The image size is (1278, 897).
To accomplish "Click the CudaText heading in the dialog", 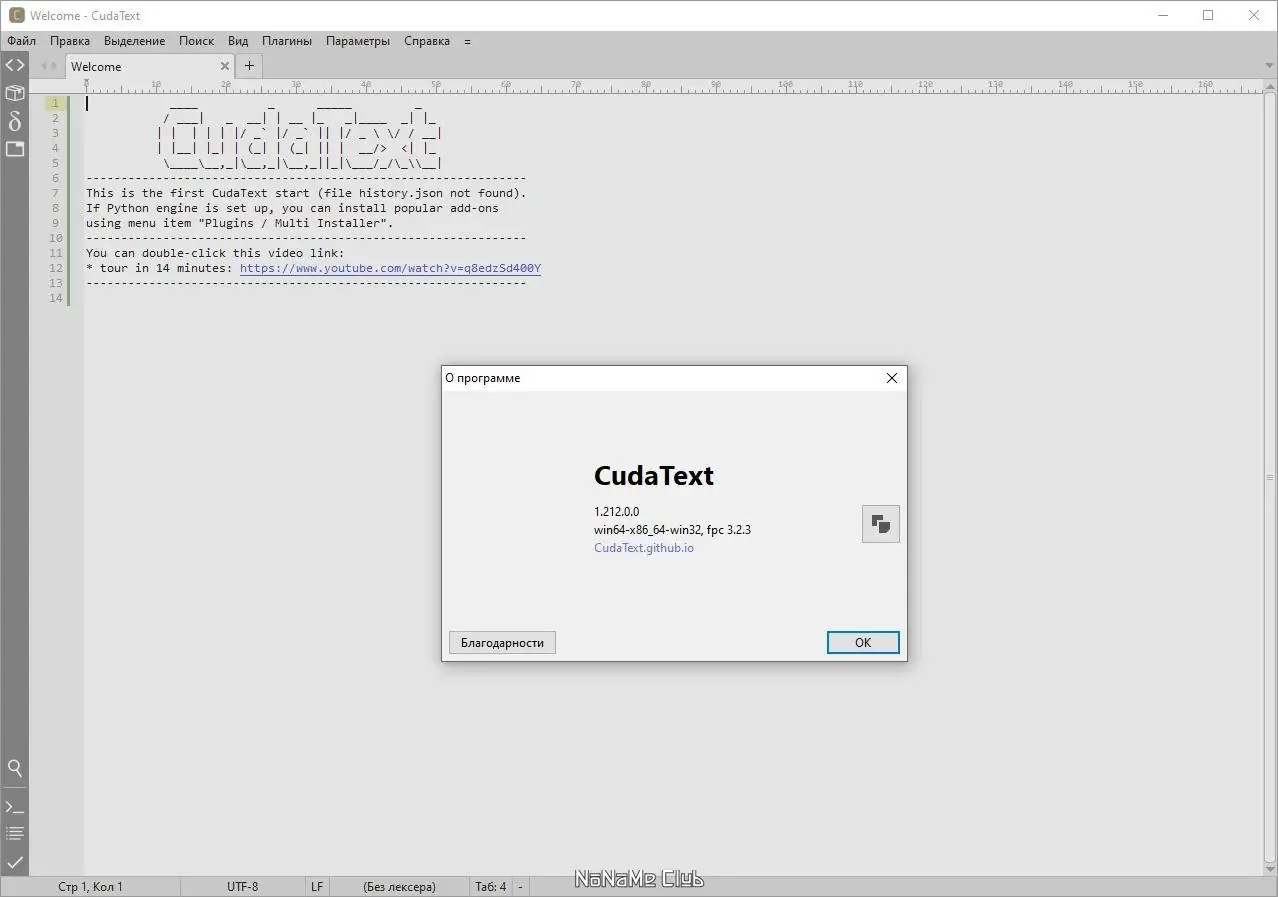I will (654, 475).
